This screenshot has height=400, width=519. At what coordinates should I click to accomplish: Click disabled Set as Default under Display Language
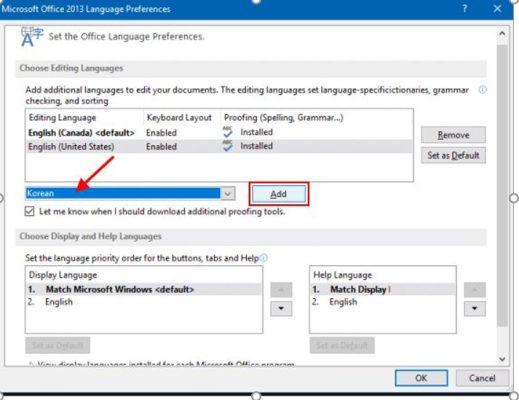pyautogui.click(x=58, y=345)
